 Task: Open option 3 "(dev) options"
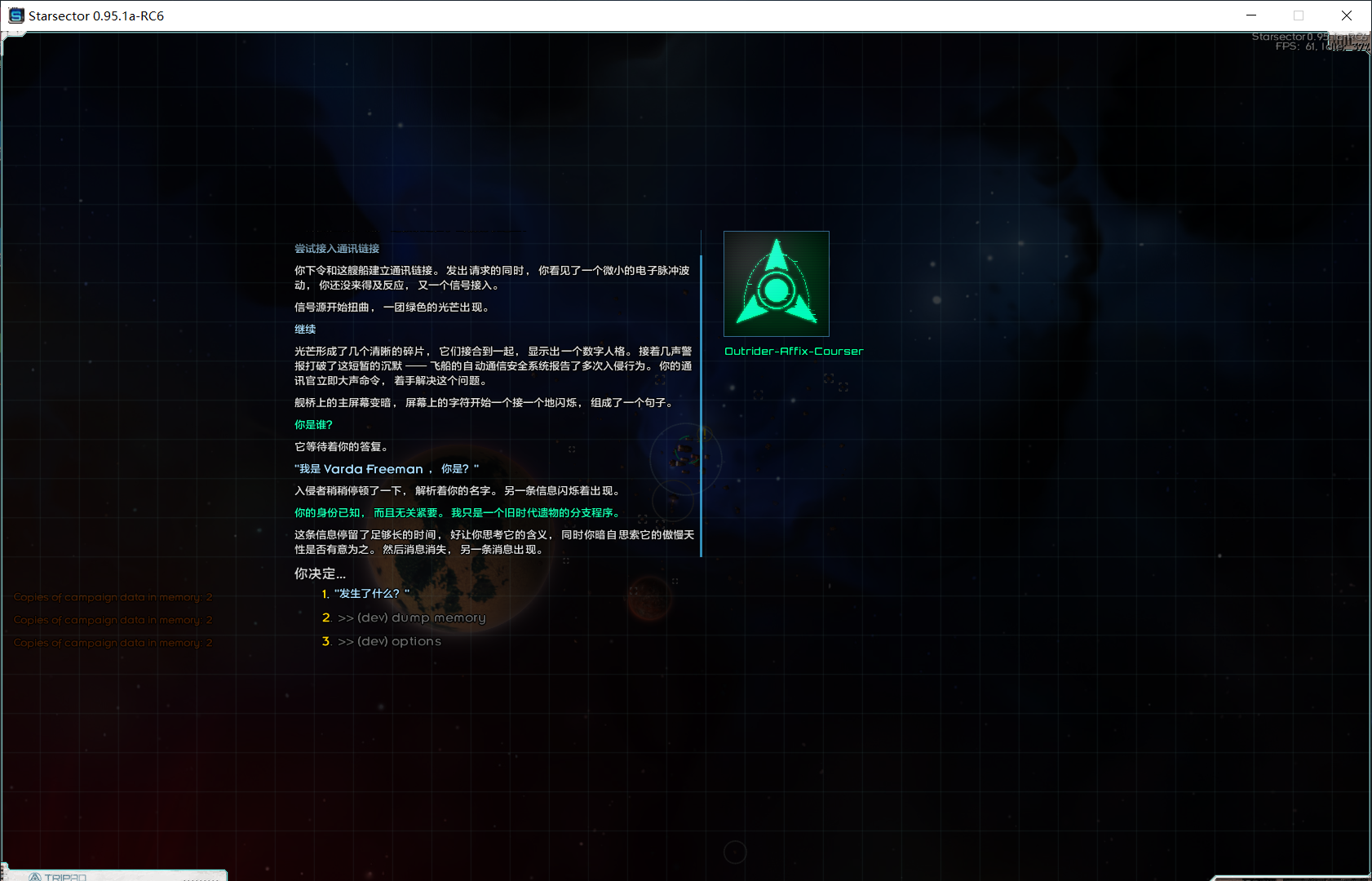389,641
